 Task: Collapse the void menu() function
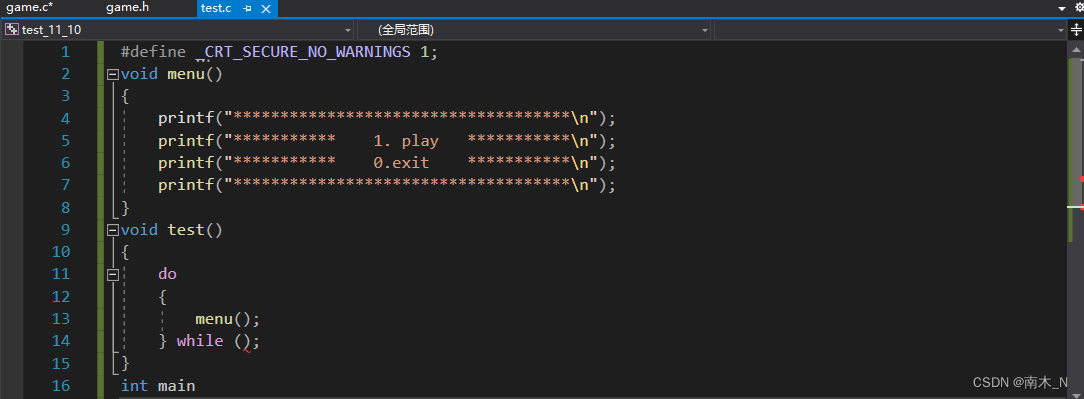click(113, 74)
